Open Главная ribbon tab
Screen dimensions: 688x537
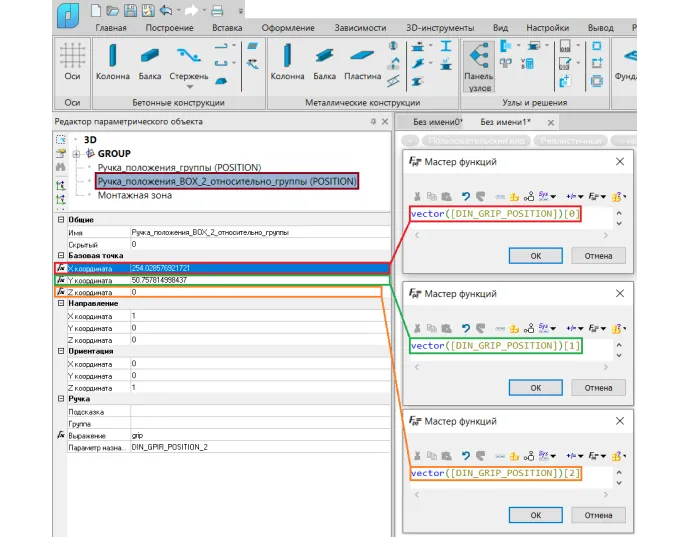111,28
